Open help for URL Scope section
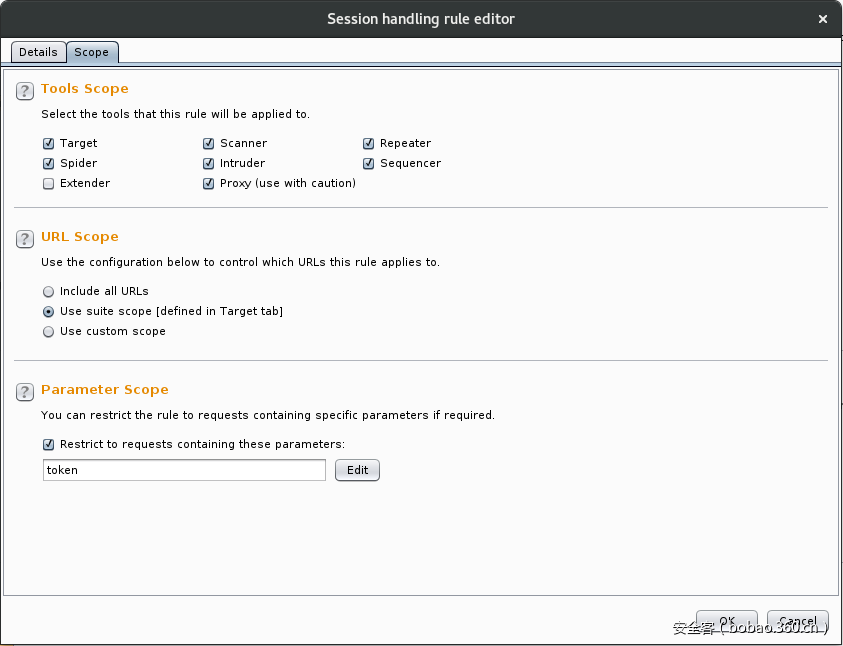The height and width of the screenshot is (646, 843). pyautogui.click(x=25, y=239)
